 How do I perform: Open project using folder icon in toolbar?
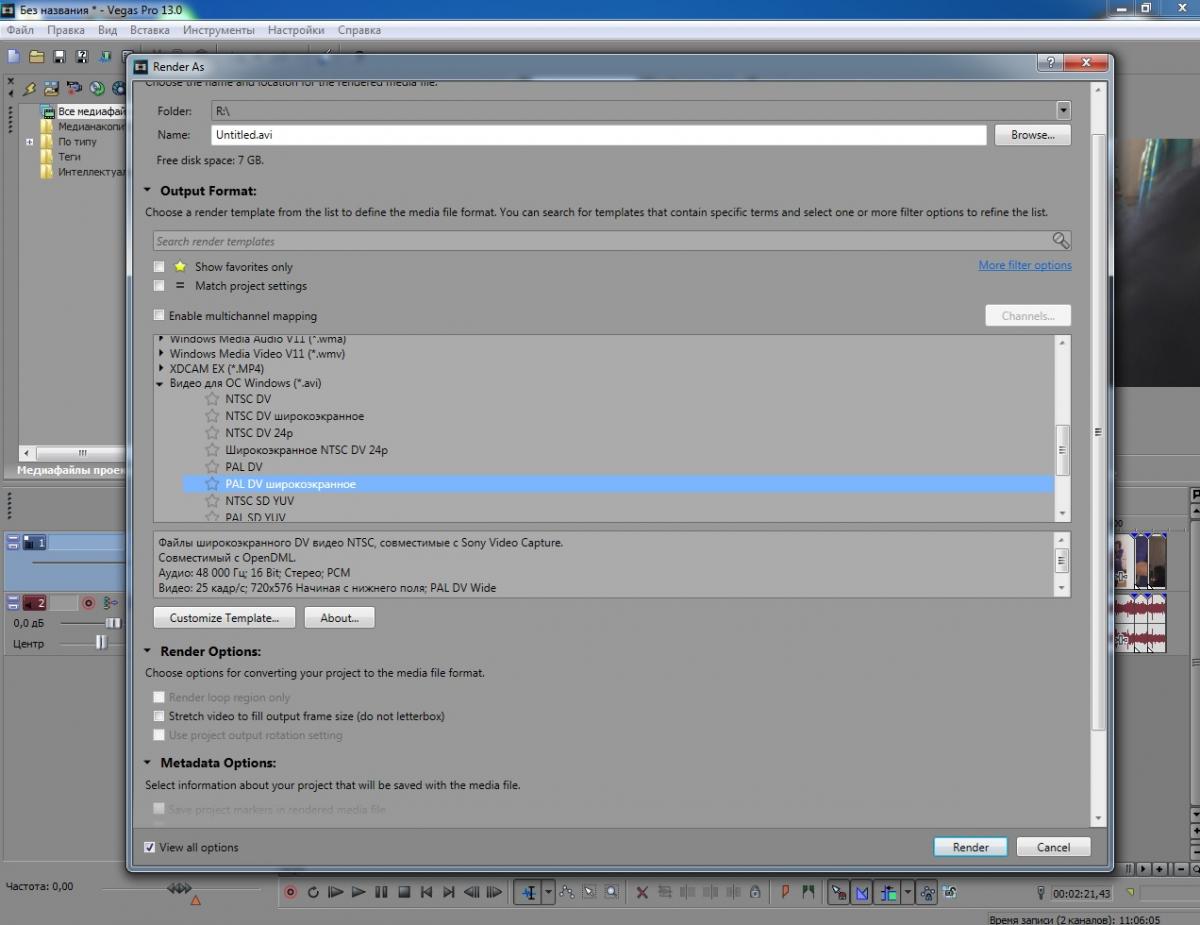[x=37, y=56]
